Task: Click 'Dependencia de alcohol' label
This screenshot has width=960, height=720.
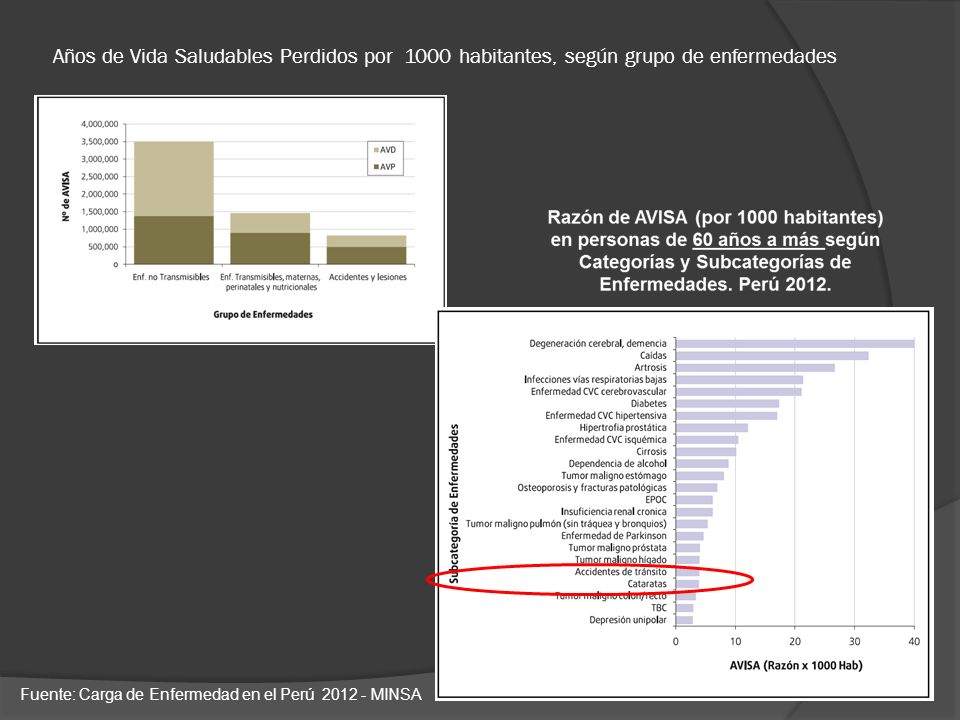Action: tap(617, 463)
